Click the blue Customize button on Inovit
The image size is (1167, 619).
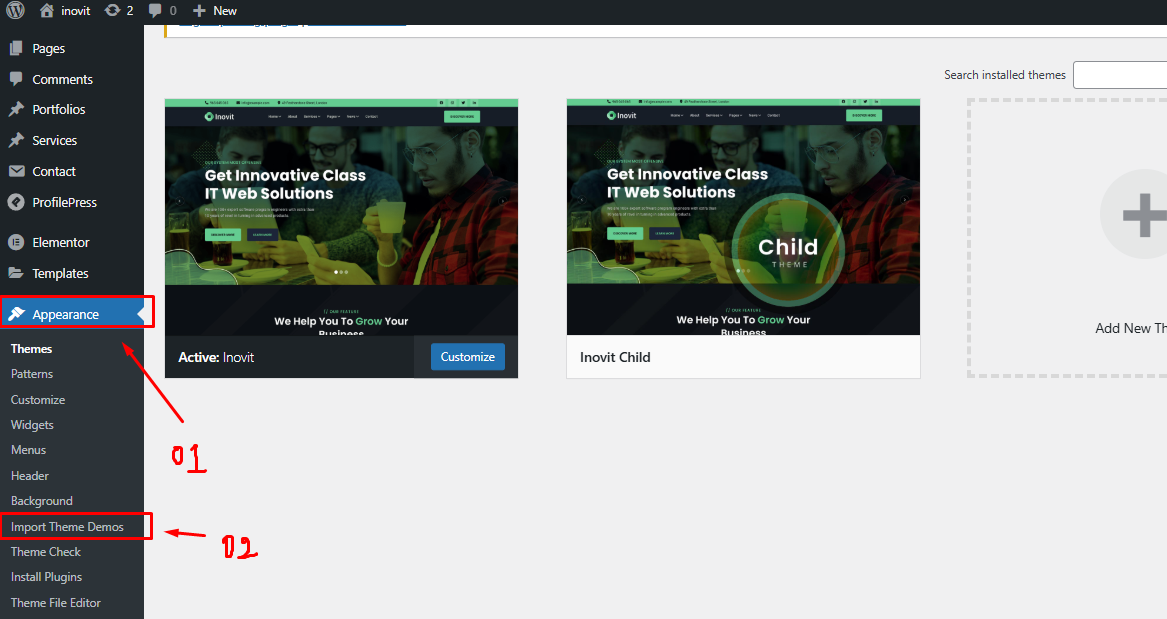coord(467,357)
